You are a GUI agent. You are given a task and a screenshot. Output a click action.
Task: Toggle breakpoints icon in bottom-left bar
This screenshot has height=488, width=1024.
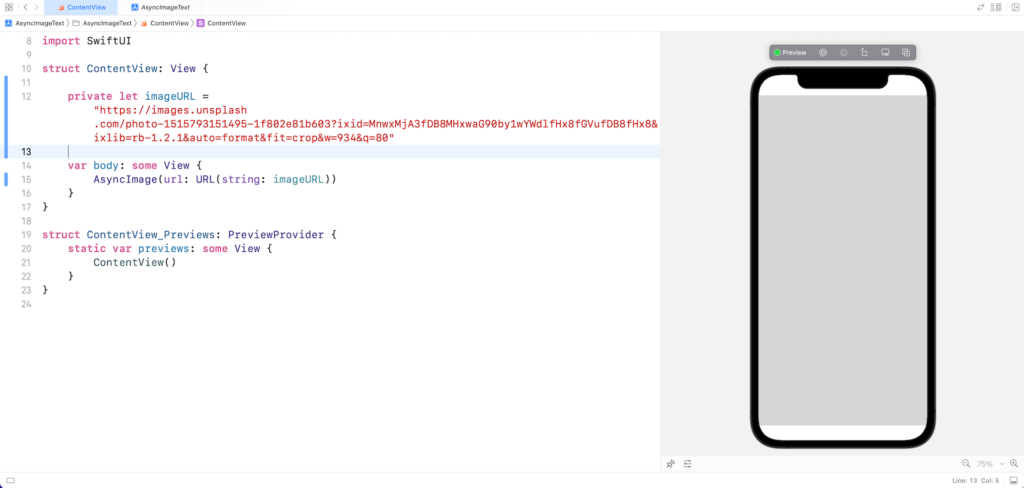pos(10,481)
